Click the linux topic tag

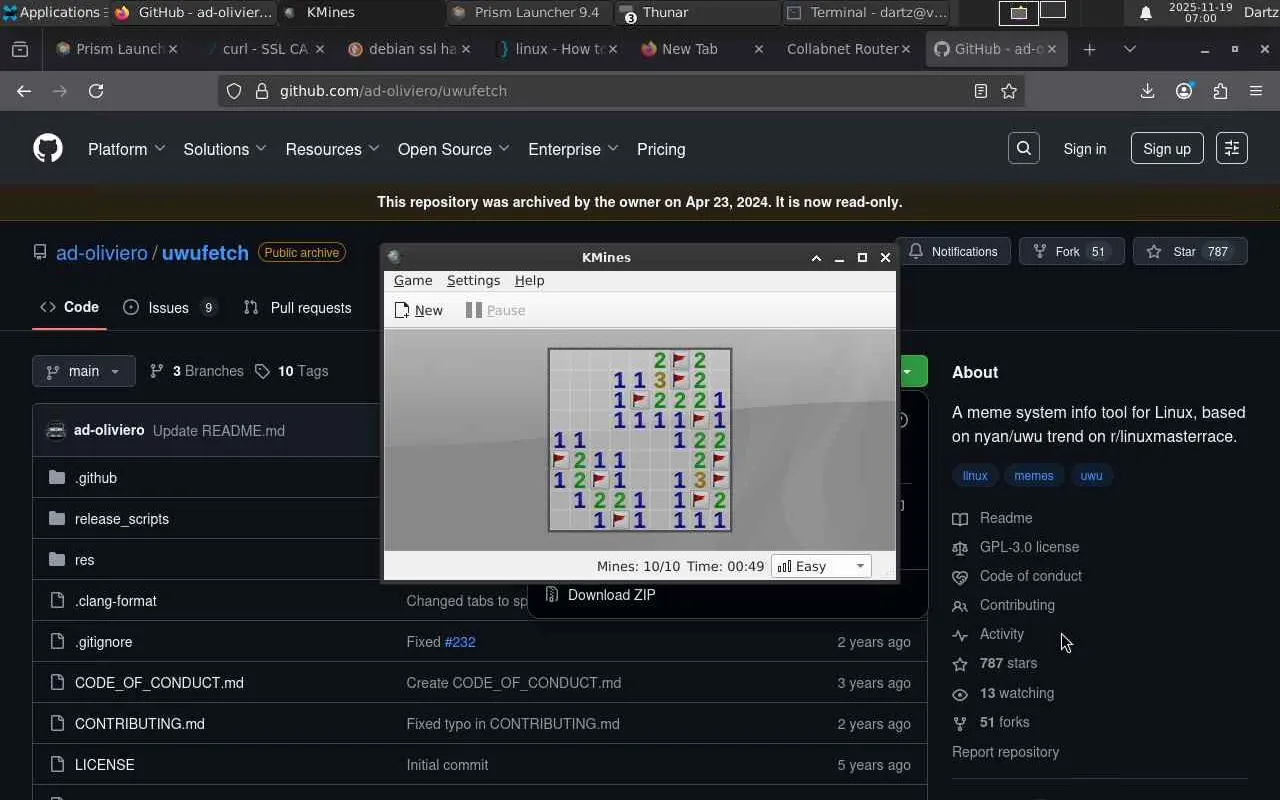click(x=975, y=476)
